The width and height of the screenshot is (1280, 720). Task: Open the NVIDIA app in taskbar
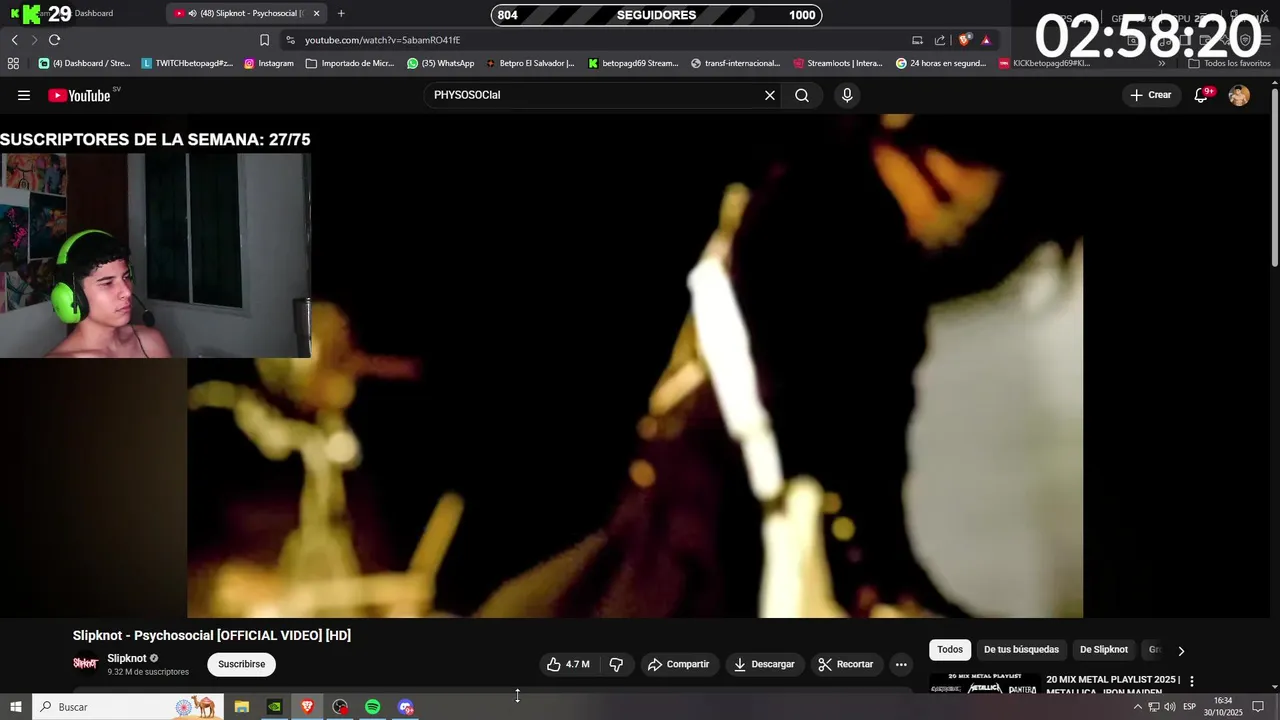(274, 707)
